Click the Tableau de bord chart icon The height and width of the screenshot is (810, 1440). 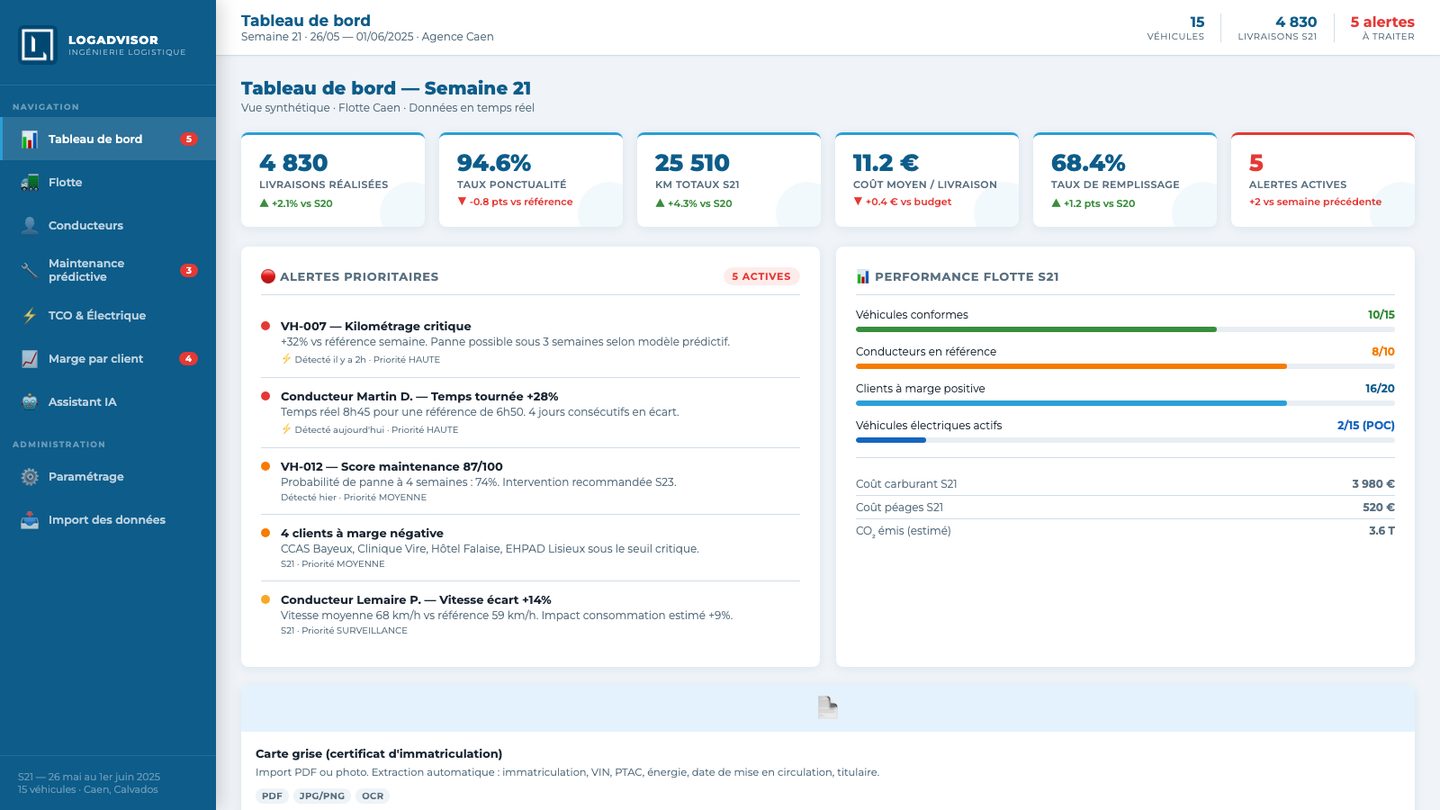click(x=30, y=139)
